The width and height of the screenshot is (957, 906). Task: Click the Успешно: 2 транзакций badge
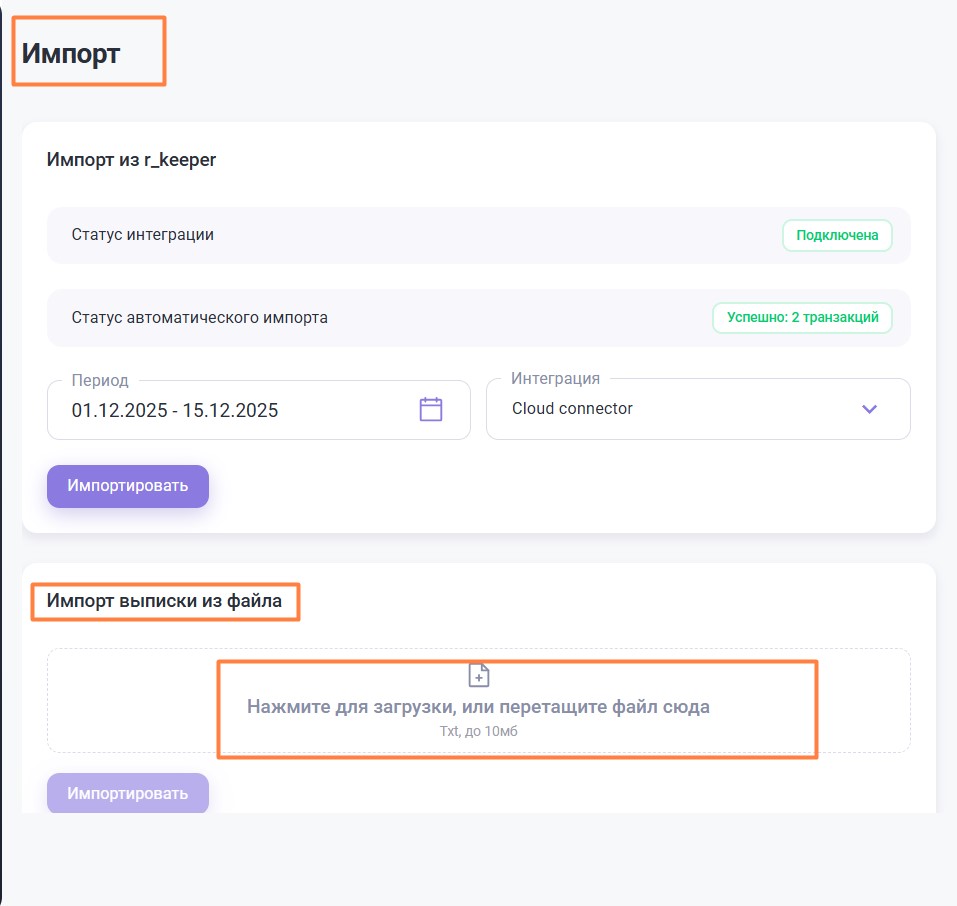click(x=802, y=318)
